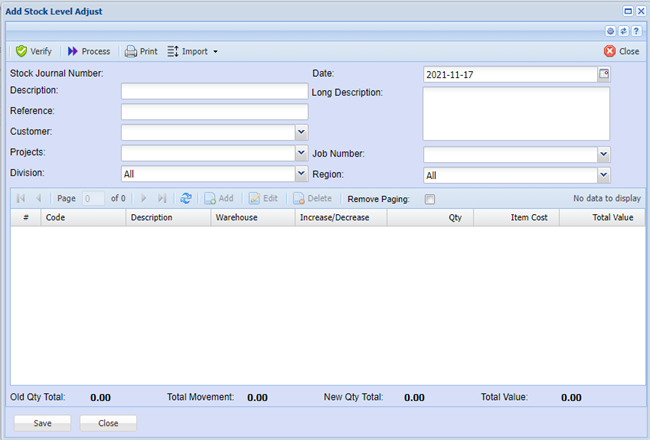
Task: Expand the Projects dropdown
Action: tap(301, 153)
